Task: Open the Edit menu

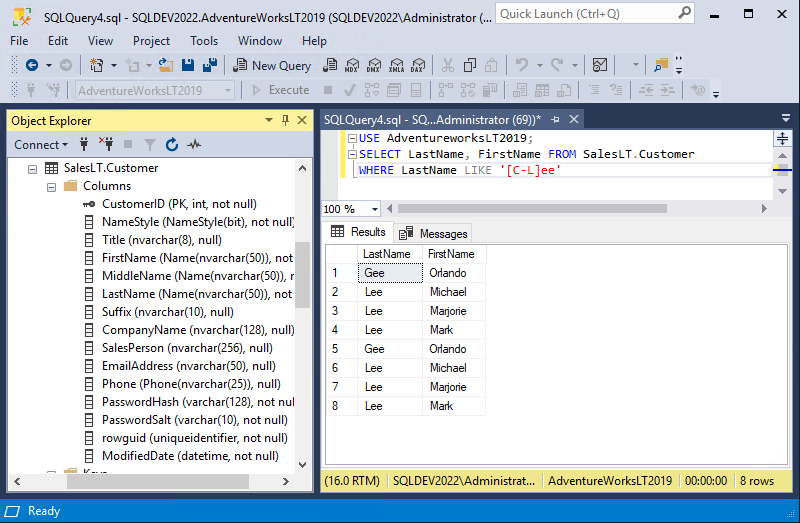Action: click(58, 41)
